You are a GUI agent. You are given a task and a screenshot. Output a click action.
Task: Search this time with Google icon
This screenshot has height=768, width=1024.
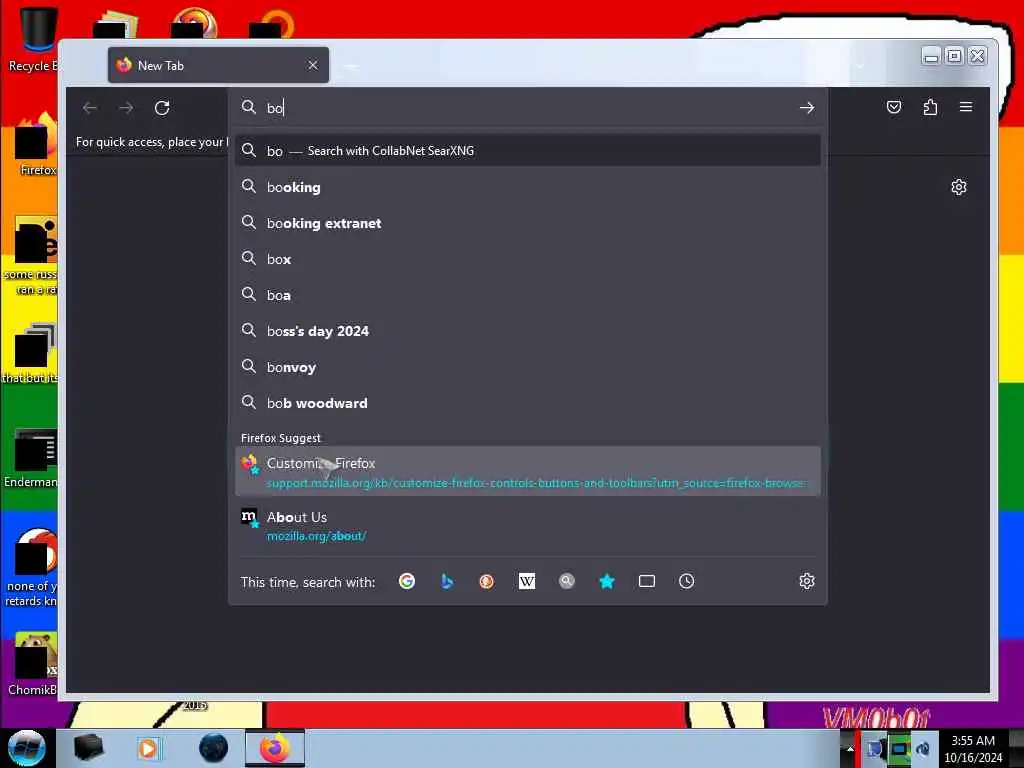(x=407, y=581)
